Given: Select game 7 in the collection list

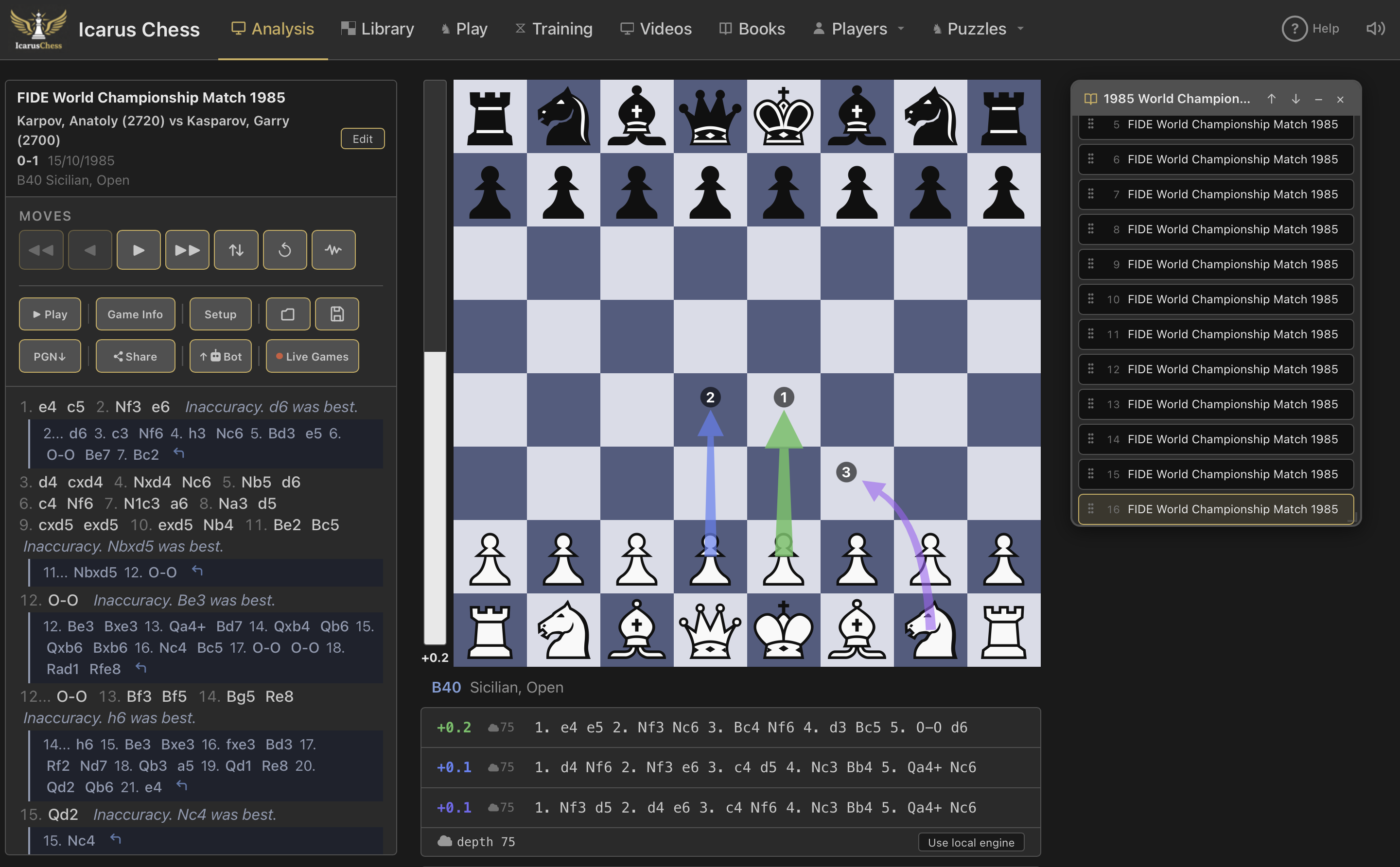Looking at the screenshot, I should pos(1216,194).
